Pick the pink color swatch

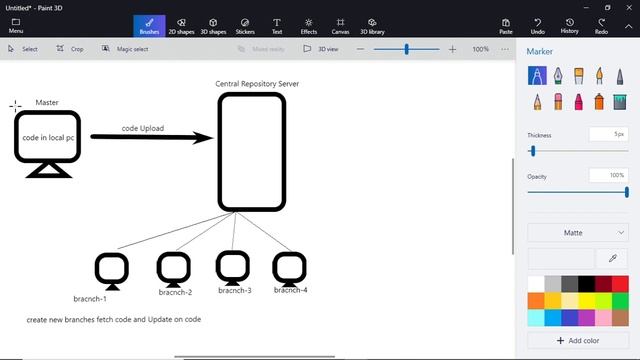pos(603,318)
